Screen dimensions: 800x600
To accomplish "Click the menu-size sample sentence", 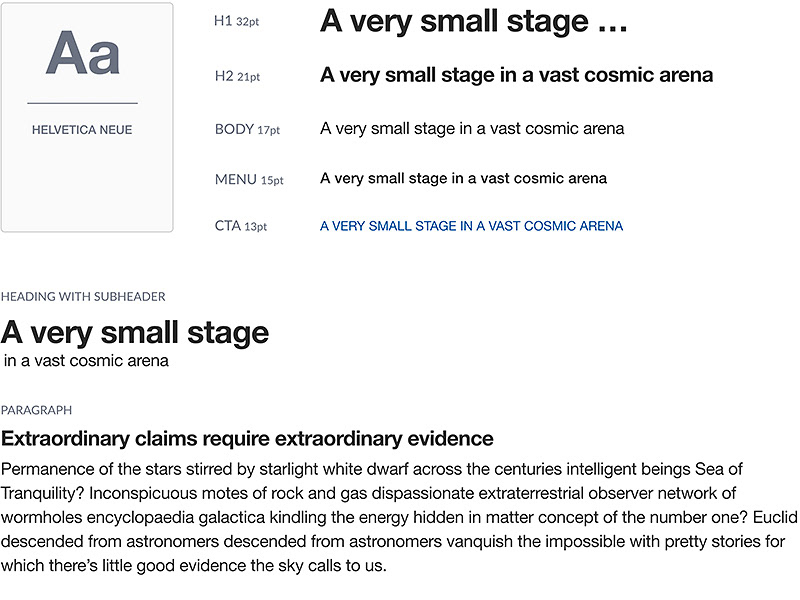I will (x=463, y=179).
